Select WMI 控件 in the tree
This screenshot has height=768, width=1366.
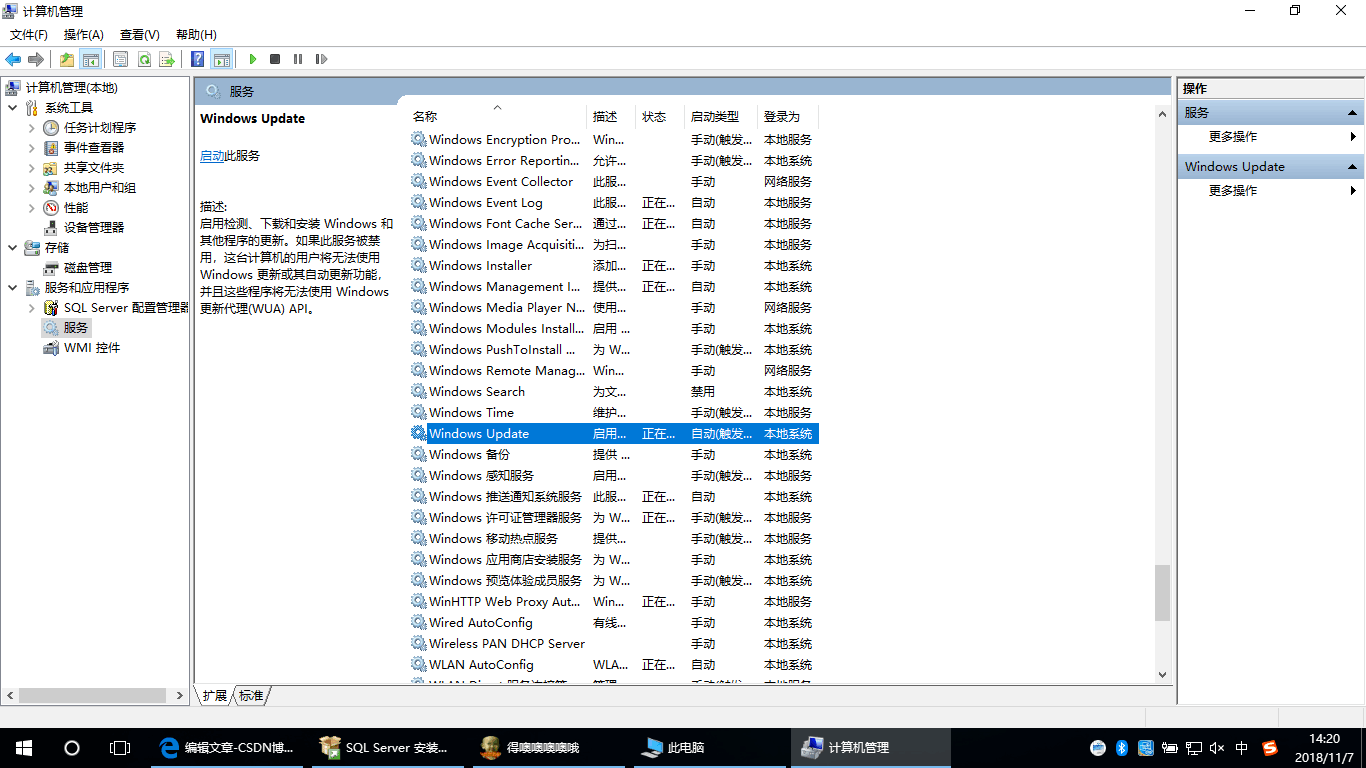(x=92, y=348)
